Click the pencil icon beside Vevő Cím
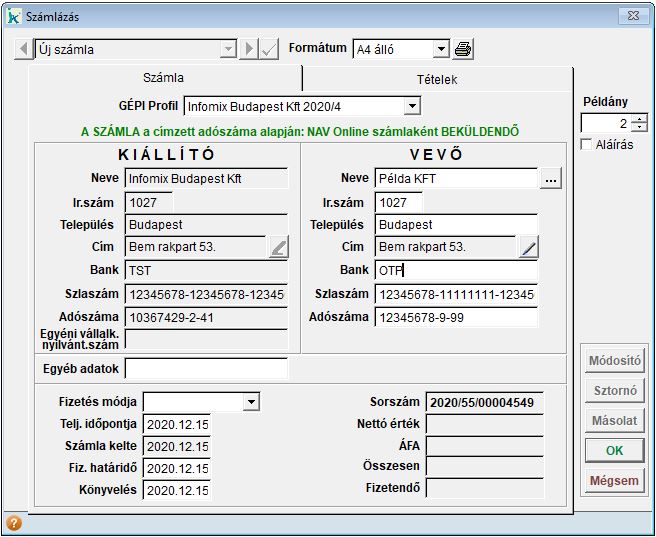The image size is (656, 537). (x=528, y=247)
